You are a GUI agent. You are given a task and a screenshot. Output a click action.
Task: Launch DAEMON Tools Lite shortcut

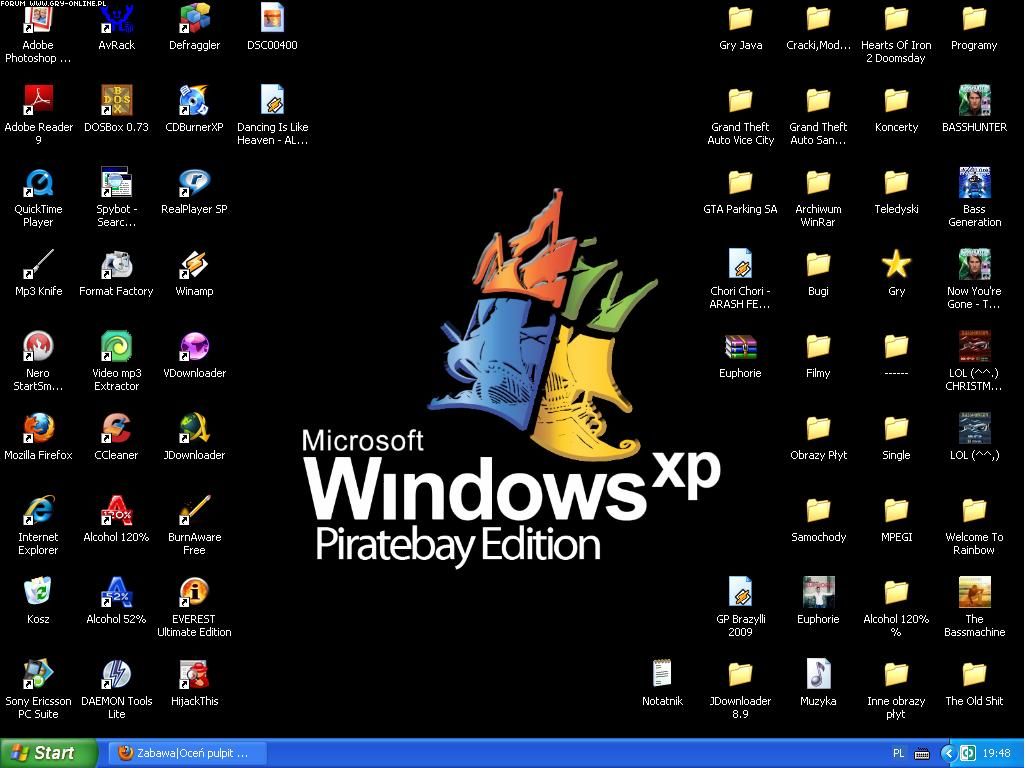click(x=116, y=674)
